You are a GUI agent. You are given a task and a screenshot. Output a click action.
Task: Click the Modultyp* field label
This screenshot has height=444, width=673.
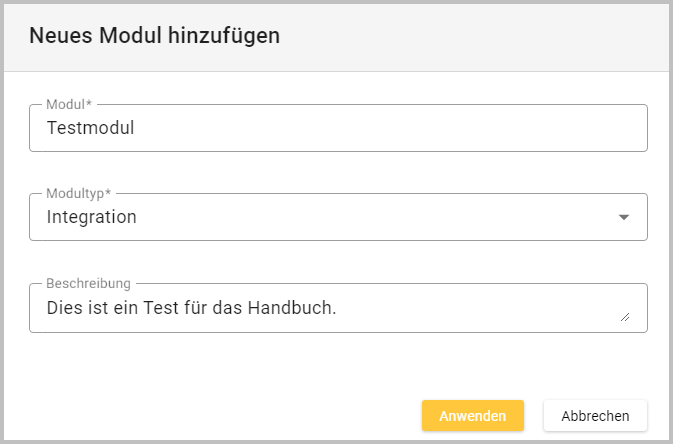click(79, 194)
